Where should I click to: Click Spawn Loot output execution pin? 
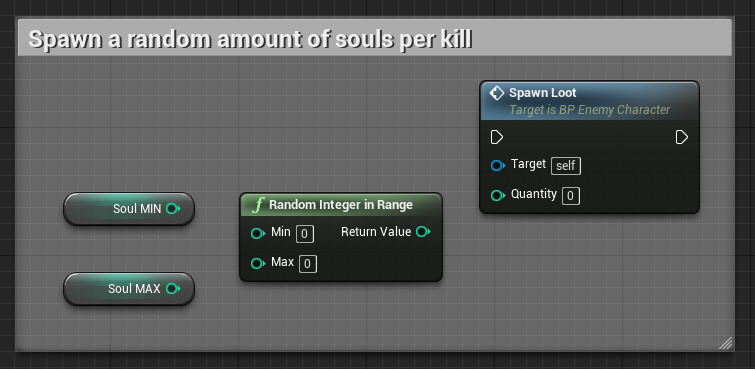tap(682, 137)
